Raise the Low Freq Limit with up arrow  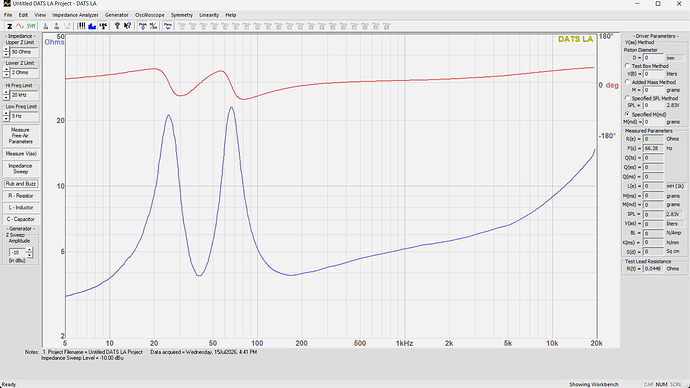pyautogui.click(x=6, y=113)
